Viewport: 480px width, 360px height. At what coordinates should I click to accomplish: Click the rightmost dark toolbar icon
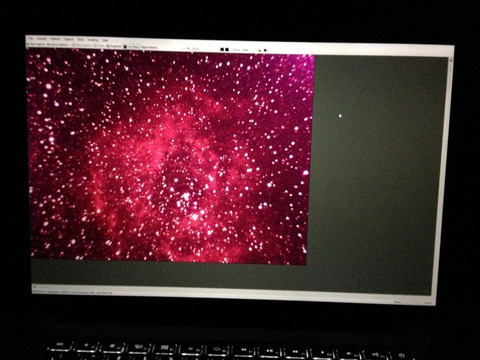pos(265,50)
